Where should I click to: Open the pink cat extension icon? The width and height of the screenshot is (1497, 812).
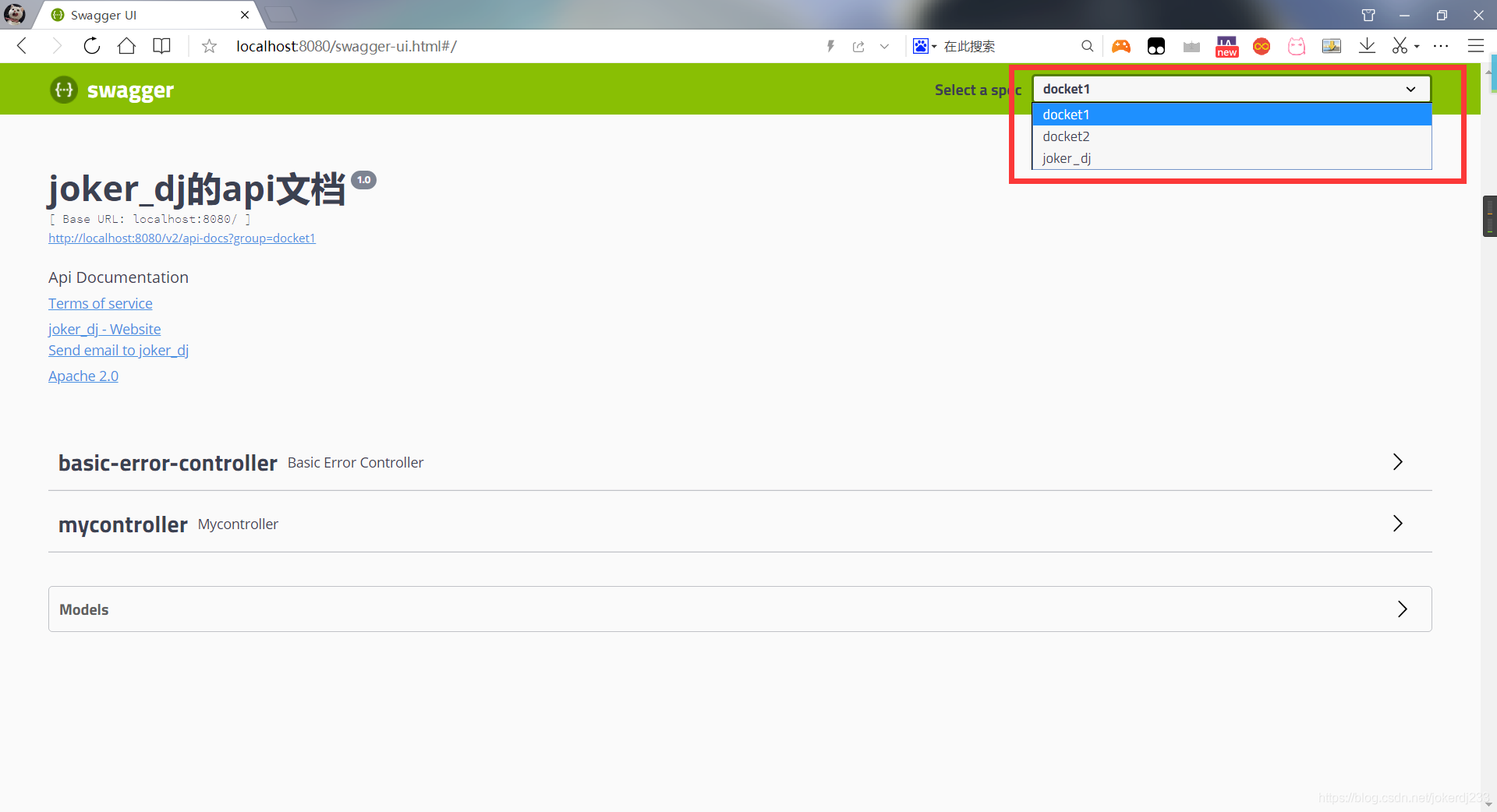[x=1297, y=47]
